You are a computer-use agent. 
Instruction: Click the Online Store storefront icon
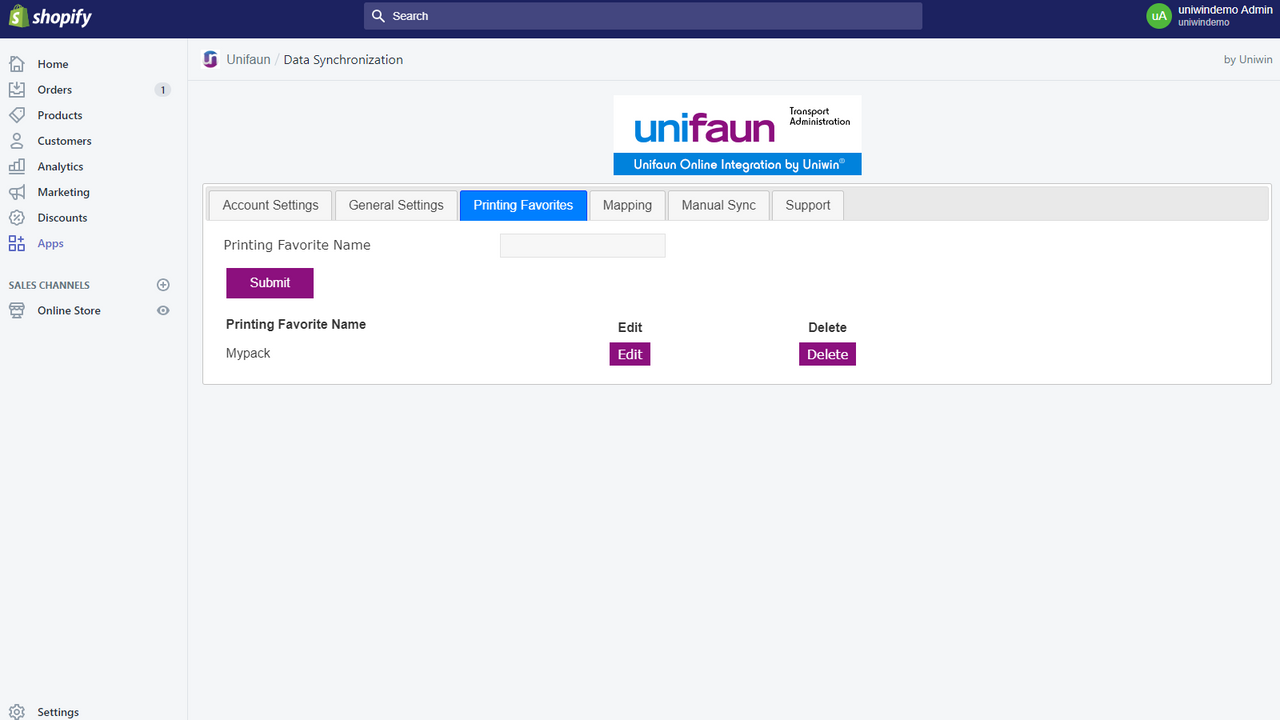(17, 310)
